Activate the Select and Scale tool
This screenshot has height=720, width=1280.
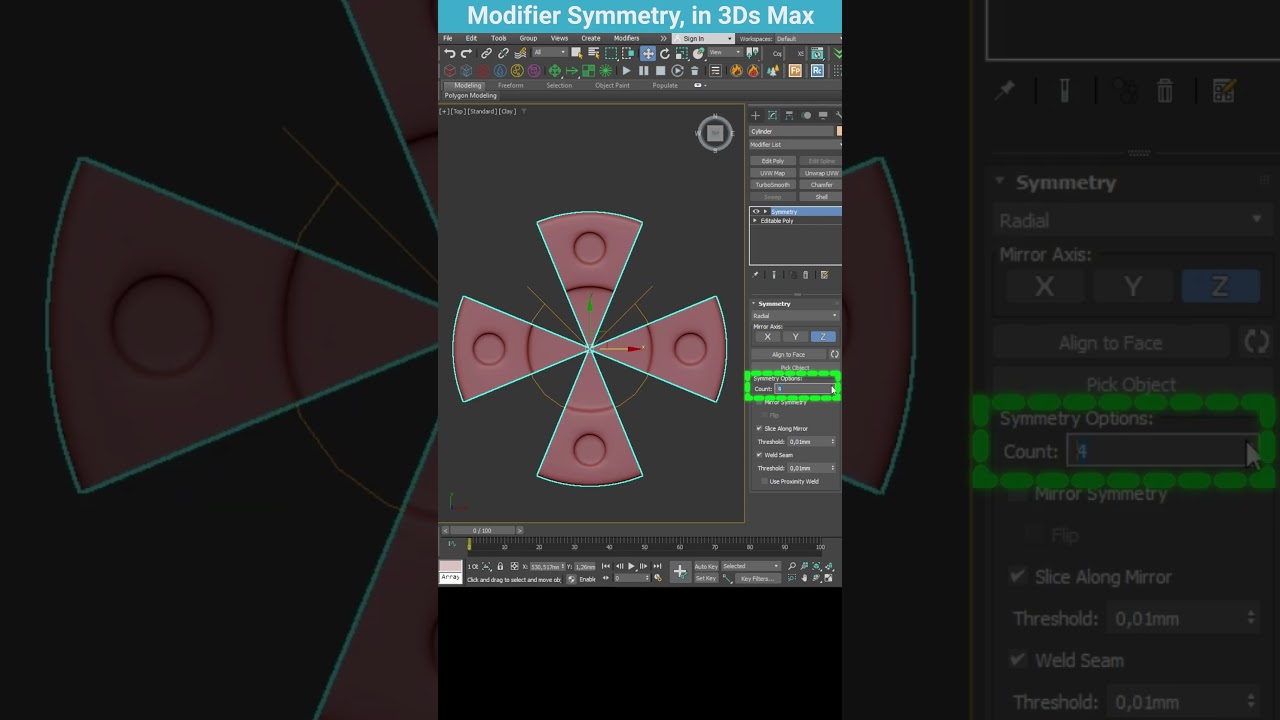[681, 53]
